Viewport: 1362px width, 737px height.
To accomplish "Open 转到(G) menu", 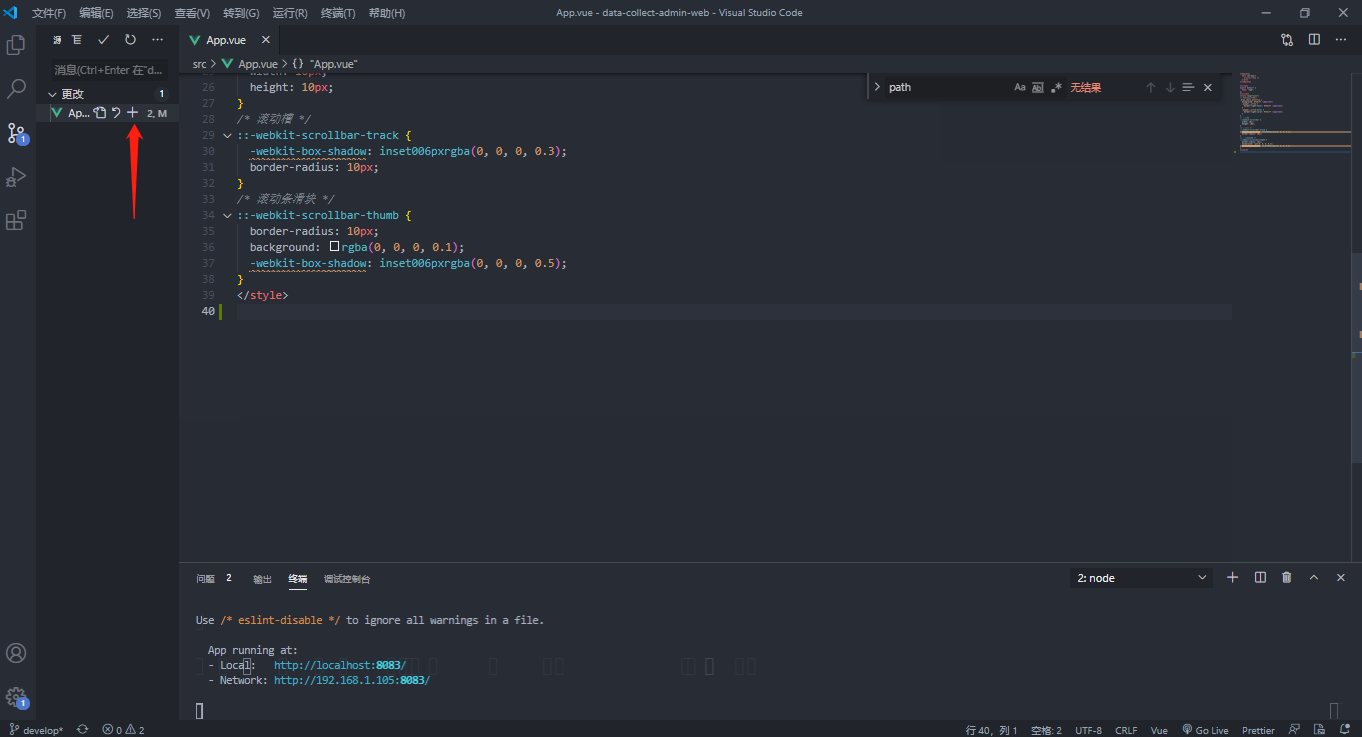I will click(241, 13).
